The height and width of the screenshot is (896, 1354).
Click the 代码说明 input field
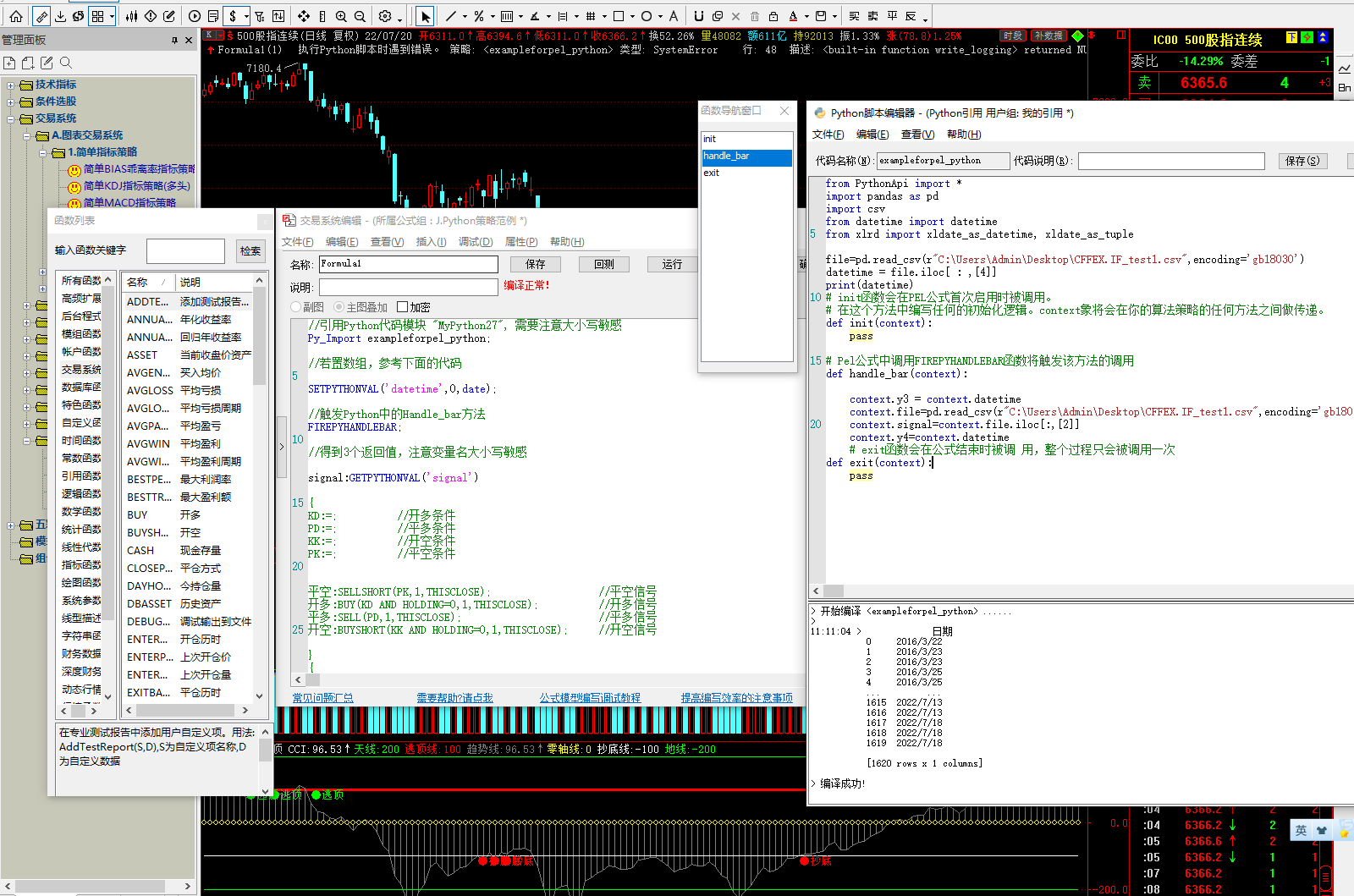point(1171,161)
